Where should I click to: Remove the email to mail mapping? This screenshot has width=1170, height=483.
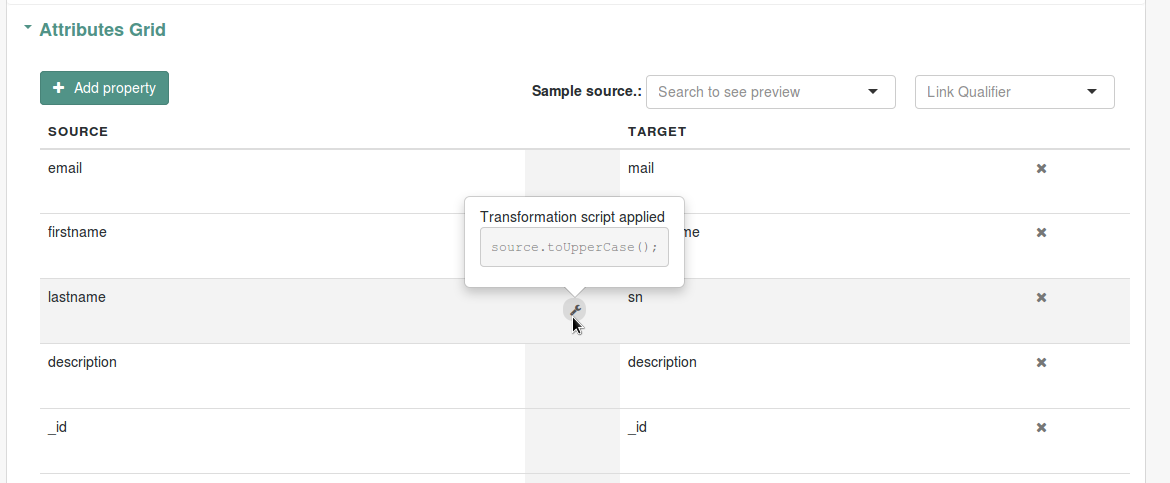tap(1041, 169)
